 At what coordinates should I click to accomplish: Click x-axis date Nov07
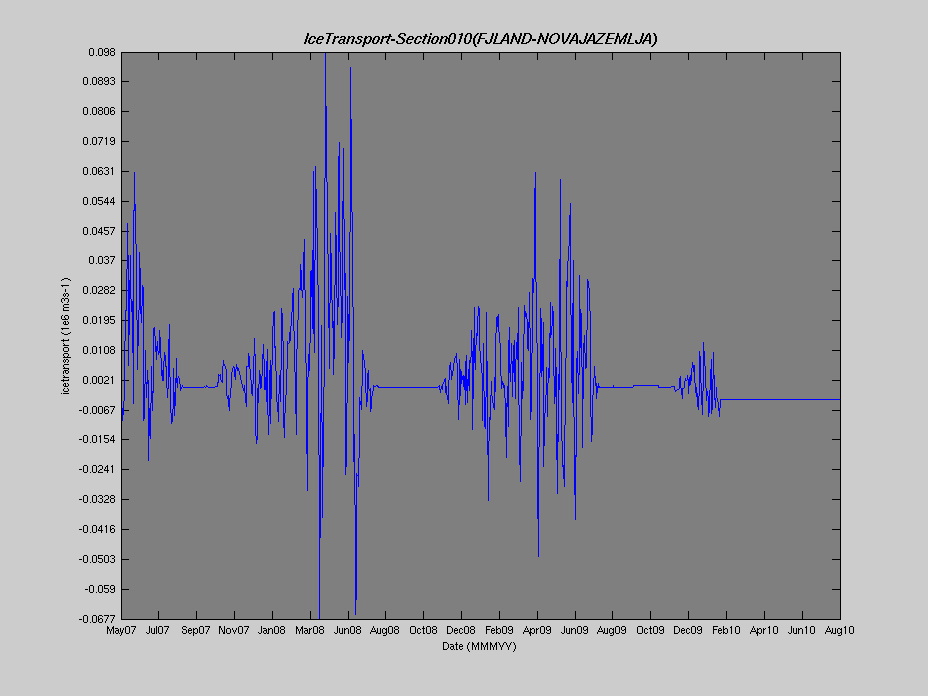tap(234, 630)
